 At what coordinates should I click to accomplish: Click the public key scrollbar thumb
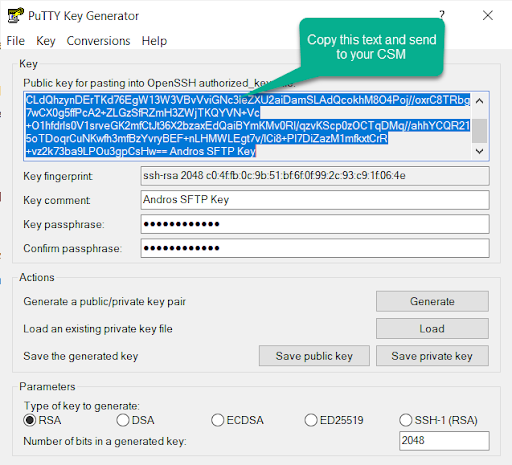click(x=480, y=131)
